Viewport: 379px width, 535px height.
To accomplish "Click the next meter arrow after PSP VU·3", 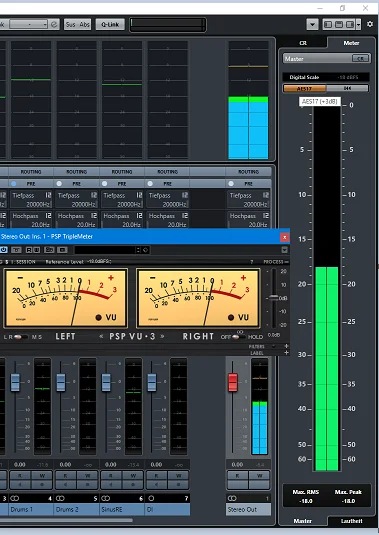I will [x=162, y=336].
